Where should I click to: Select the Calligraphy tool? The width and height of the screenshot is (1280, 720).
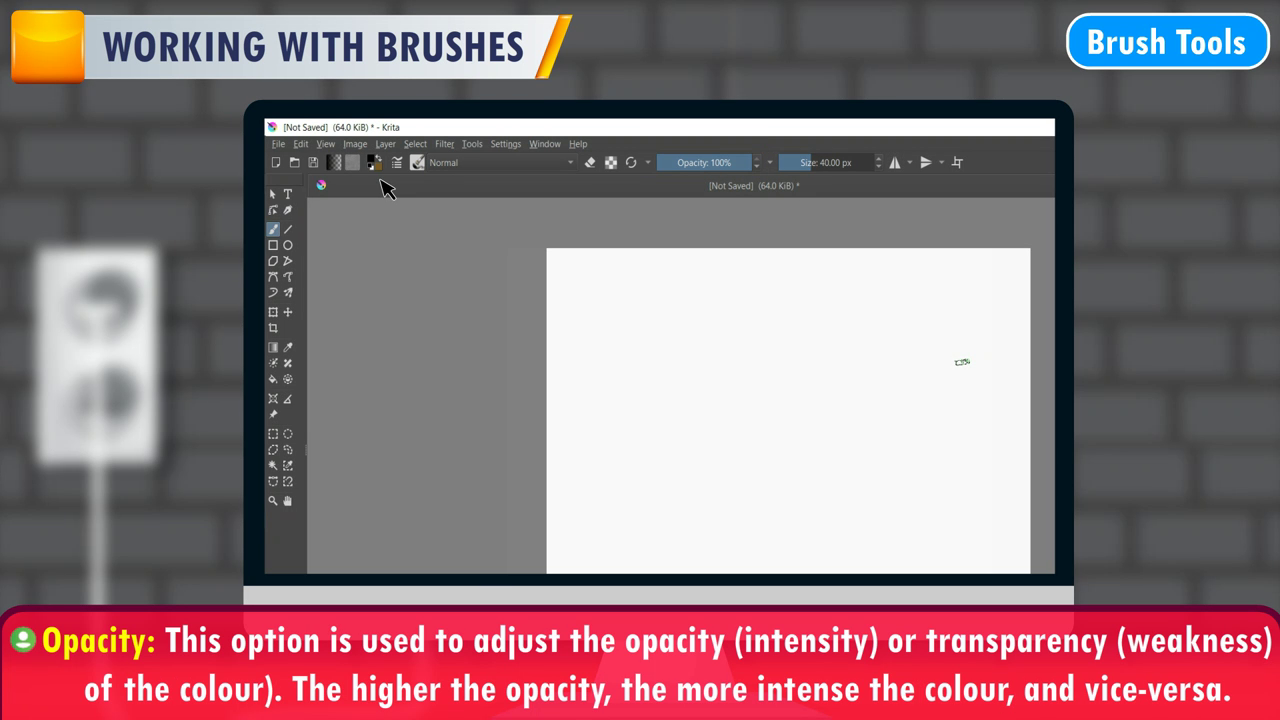coord(288,210)
